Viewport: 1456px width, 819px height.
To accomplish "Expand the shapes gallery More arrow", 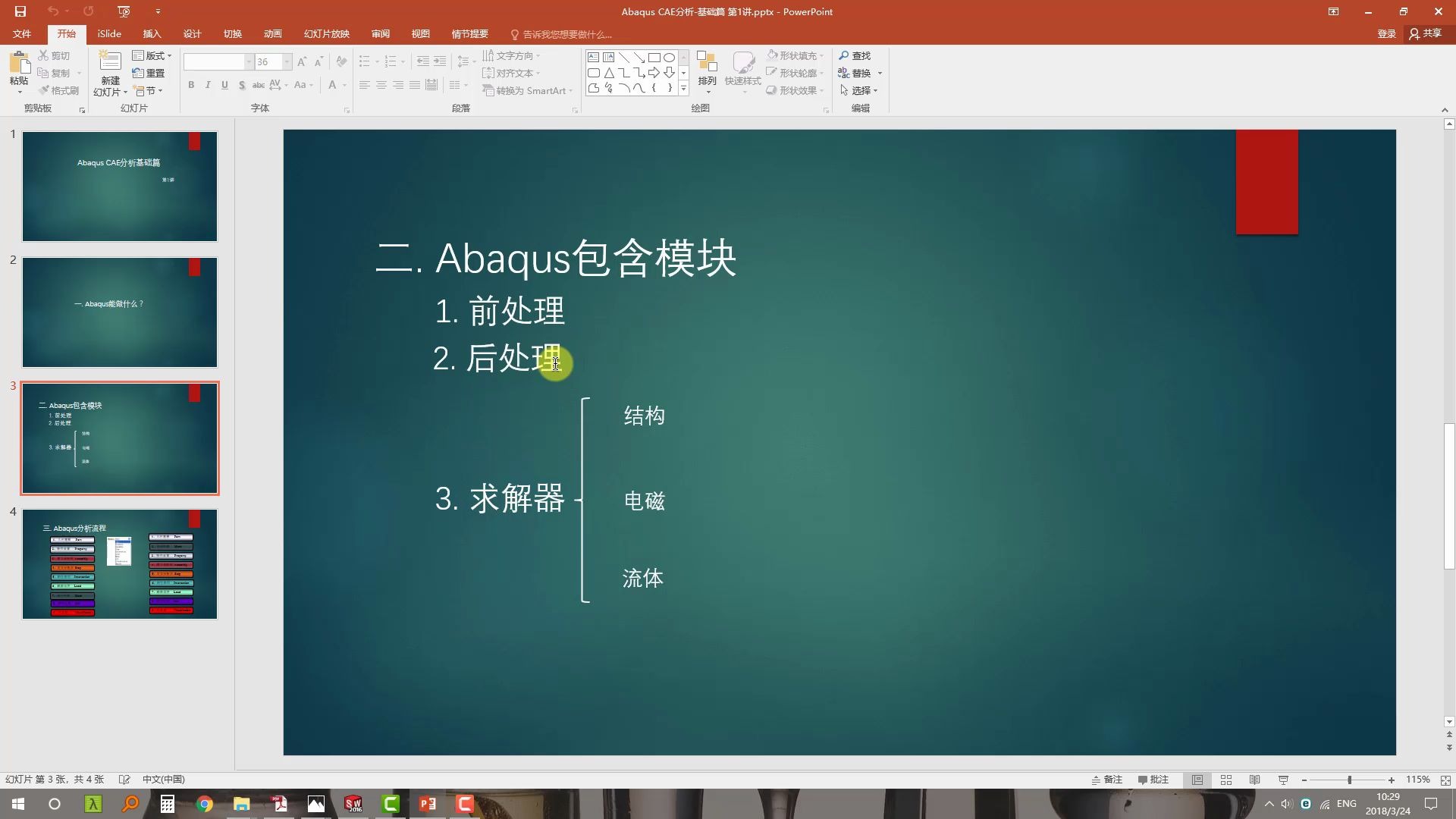I will tap(683, 89).
